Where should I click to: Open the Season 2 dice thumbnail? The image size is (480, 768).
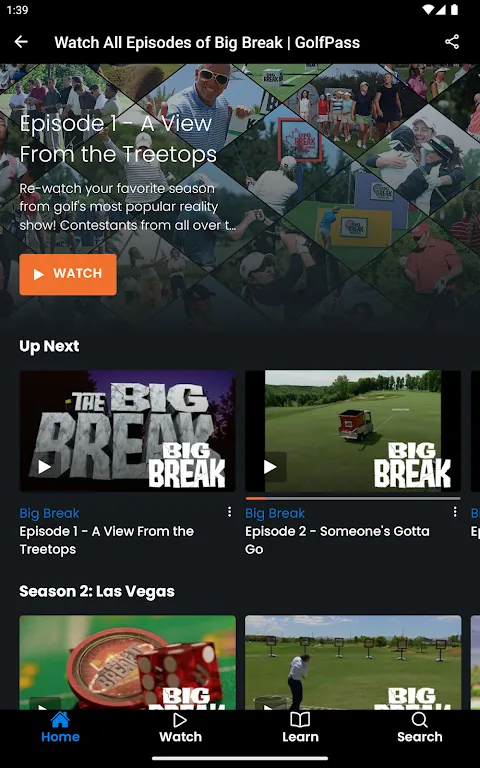click(x=127, y=662)
